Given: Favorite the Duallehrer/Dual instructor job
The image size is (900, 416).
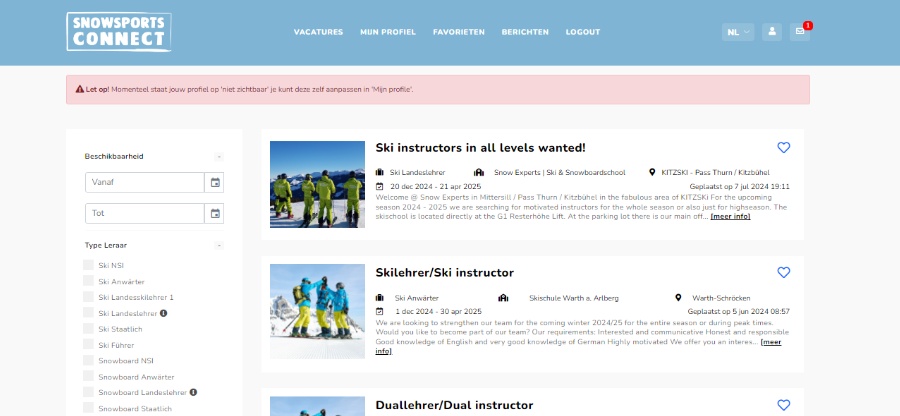Looking at the screenshot, I should tap(783, 405).
